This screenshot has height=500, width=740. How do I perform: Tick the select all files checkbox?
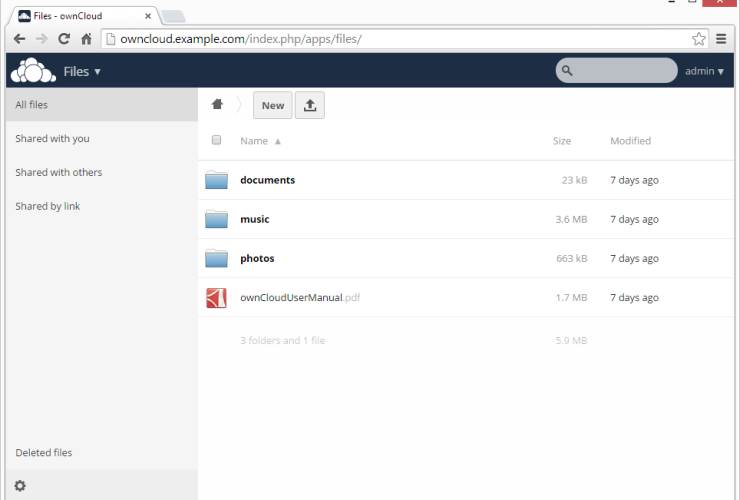pyautogui.click(x=216, y=141)
